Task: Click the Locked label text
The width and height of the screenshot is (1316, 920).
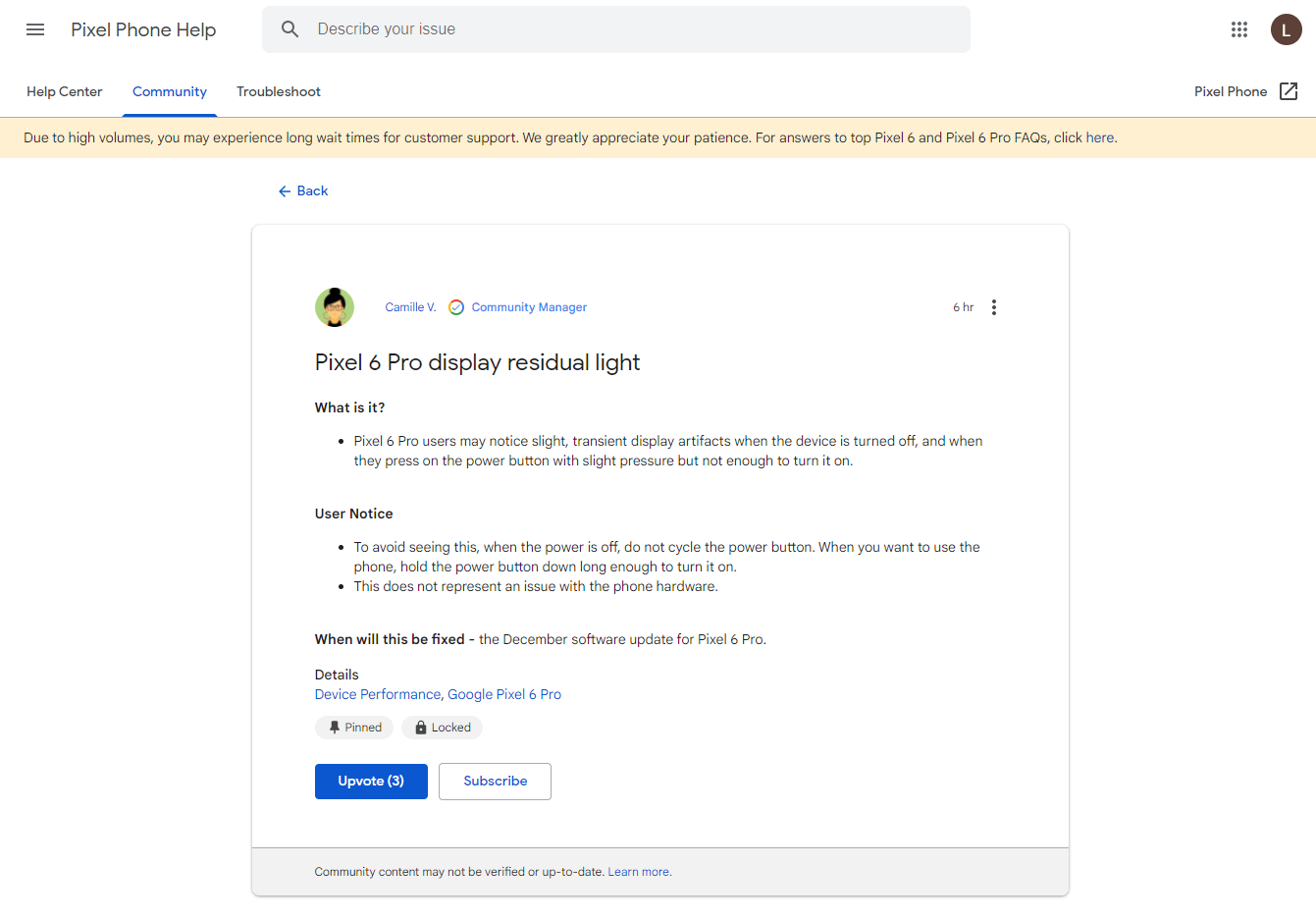Action: tap(451, 728)
